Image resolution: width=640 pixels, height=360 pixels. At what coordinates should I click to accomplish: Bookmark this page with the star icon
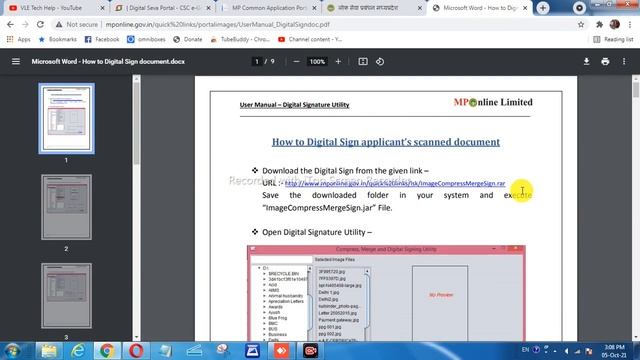click(580, 24)
